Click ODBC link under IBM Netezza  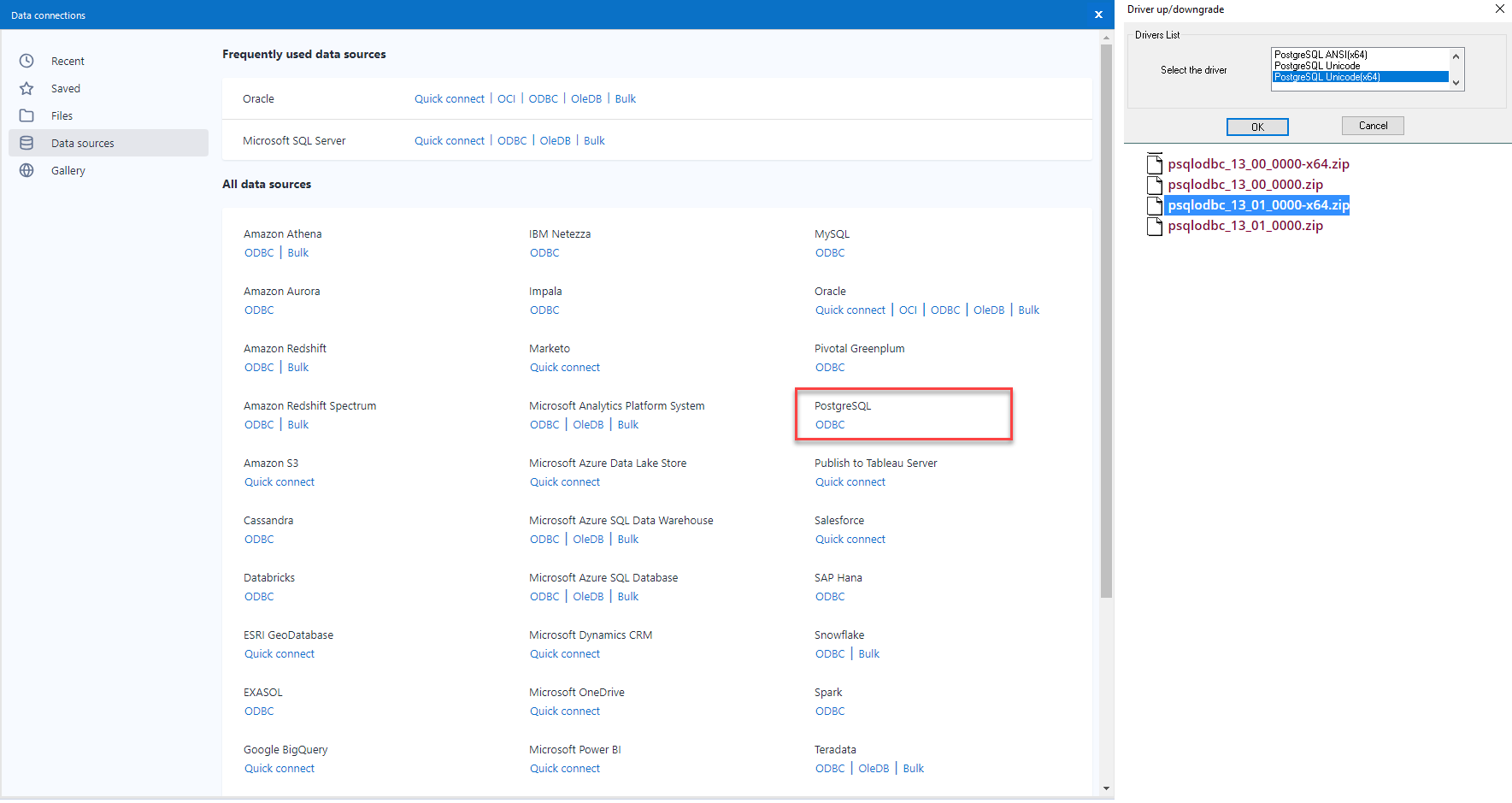pyautogui.click(x=544, y=253)
